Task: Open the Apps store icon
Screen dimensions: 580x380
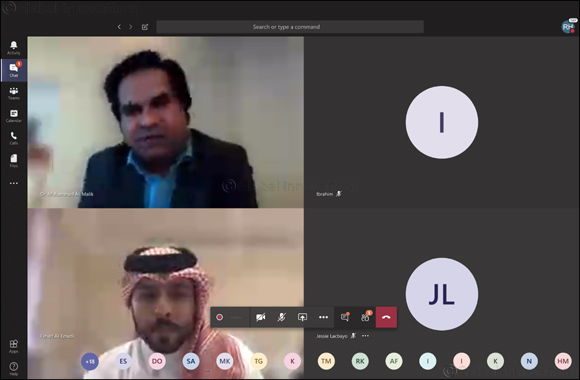Action: (x=14, y=346)
